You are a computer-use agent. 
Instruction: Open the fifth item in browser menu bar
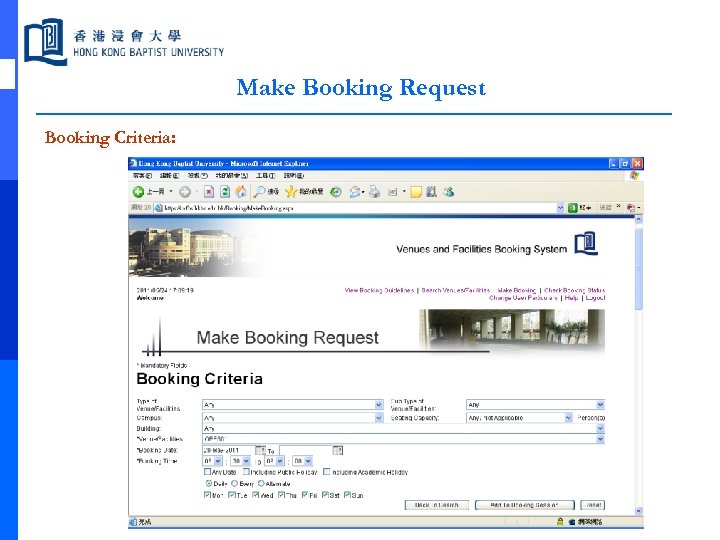coord(265,176)
